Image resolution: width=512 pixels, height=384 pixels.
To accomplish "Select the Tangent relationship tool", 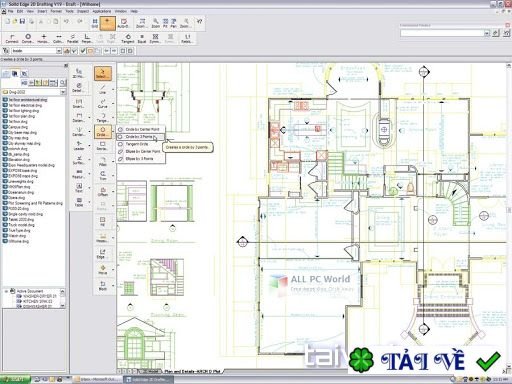I will click(128, 38).
